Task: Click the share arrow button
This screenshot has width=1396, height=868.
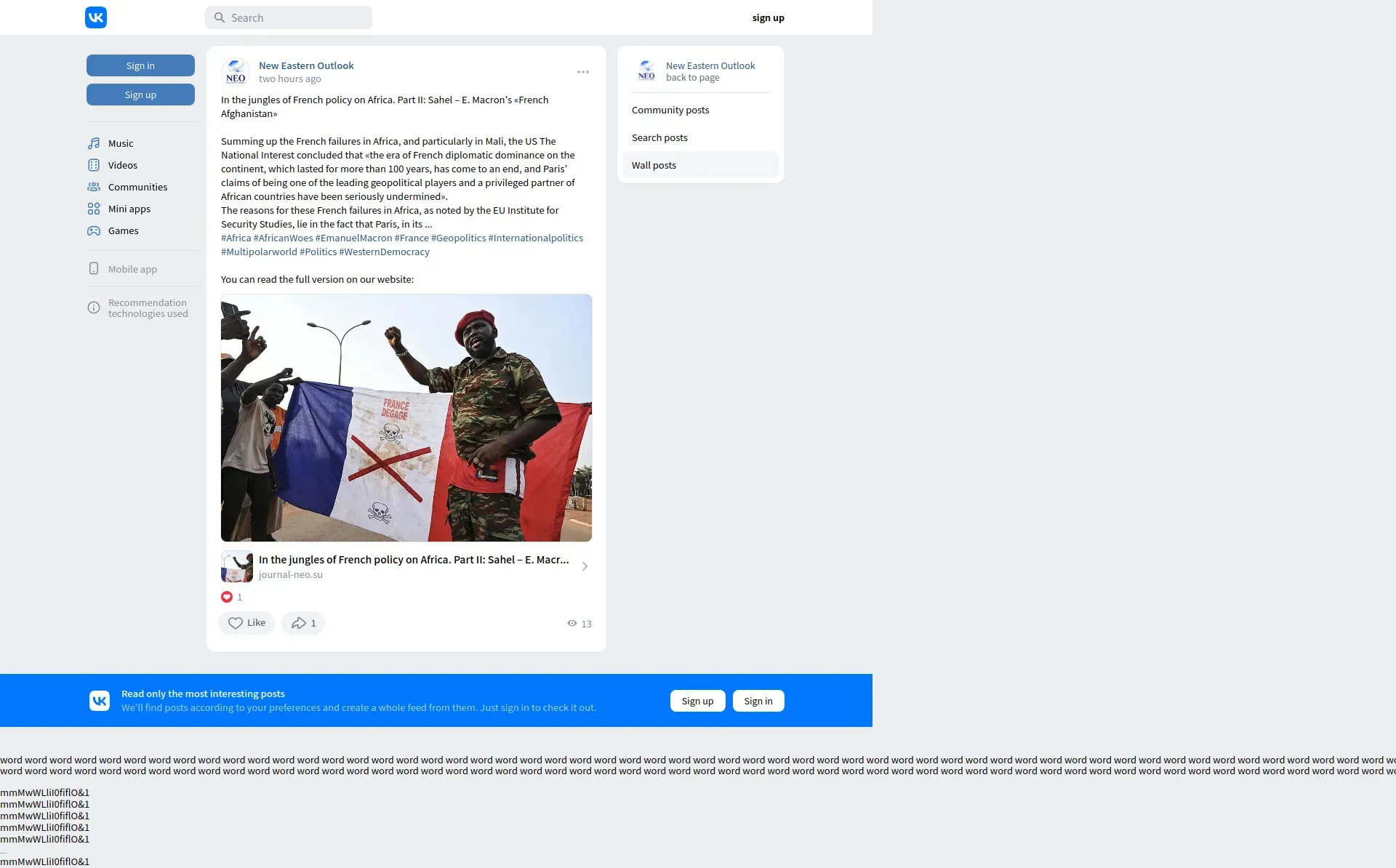Action: pos(302,623)
